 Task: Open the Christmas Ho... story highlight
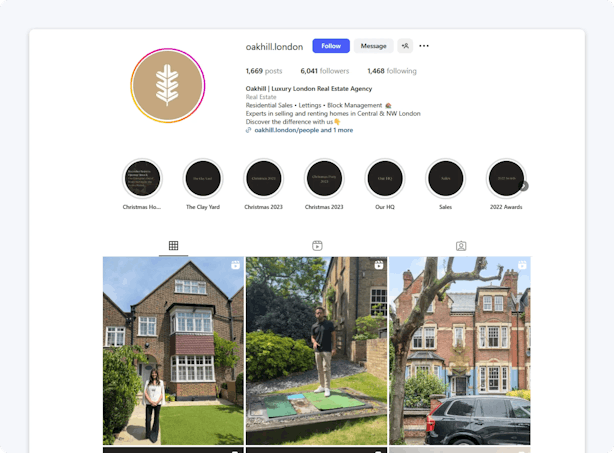(x=142, y=179)
